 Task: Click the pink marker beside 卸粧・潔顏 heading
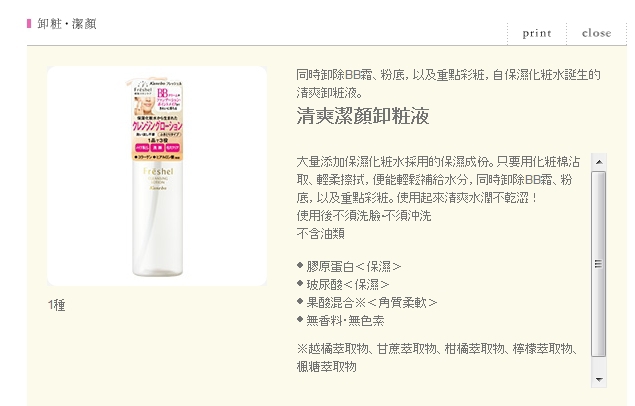(29, 24)
